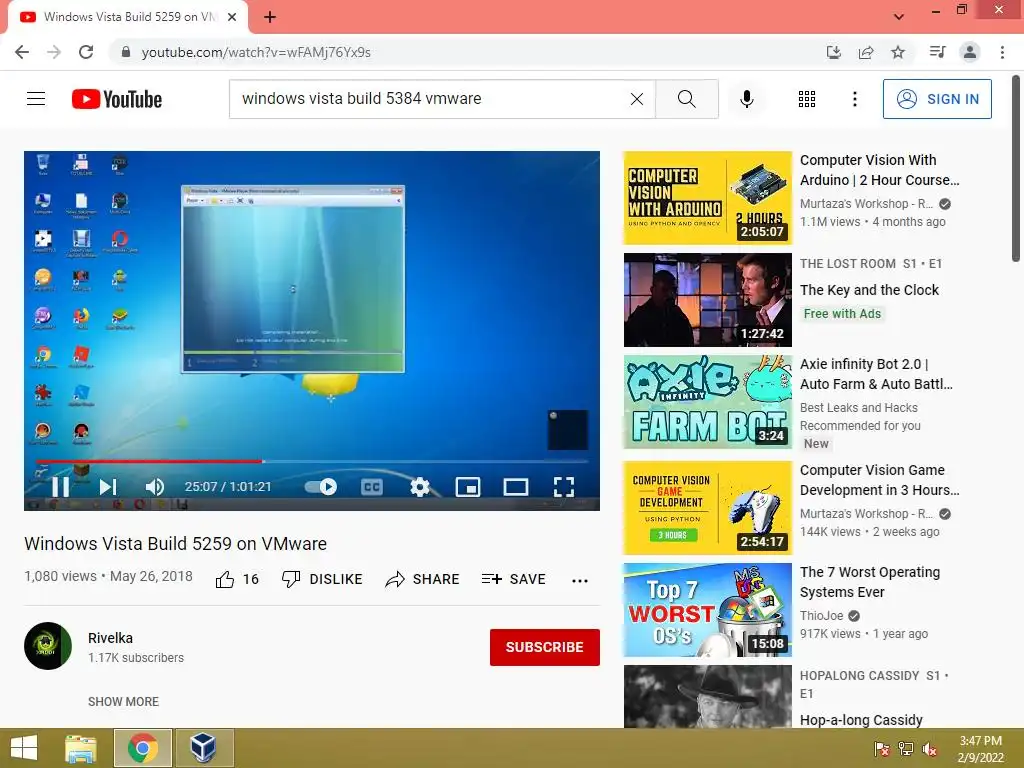Enter full screen mode
This screenshot has height=768, width=1024.
coord(564,487)
